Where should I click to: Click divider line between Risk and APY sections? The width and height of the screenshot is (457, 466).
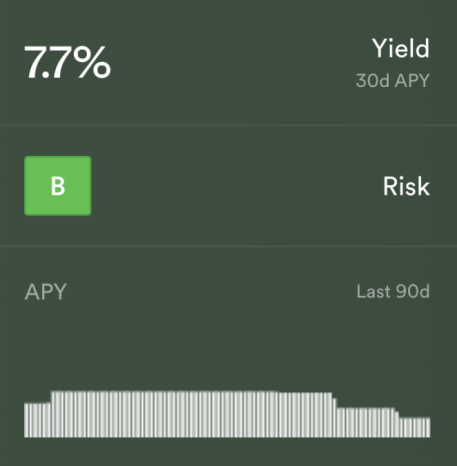coord(228,246)
